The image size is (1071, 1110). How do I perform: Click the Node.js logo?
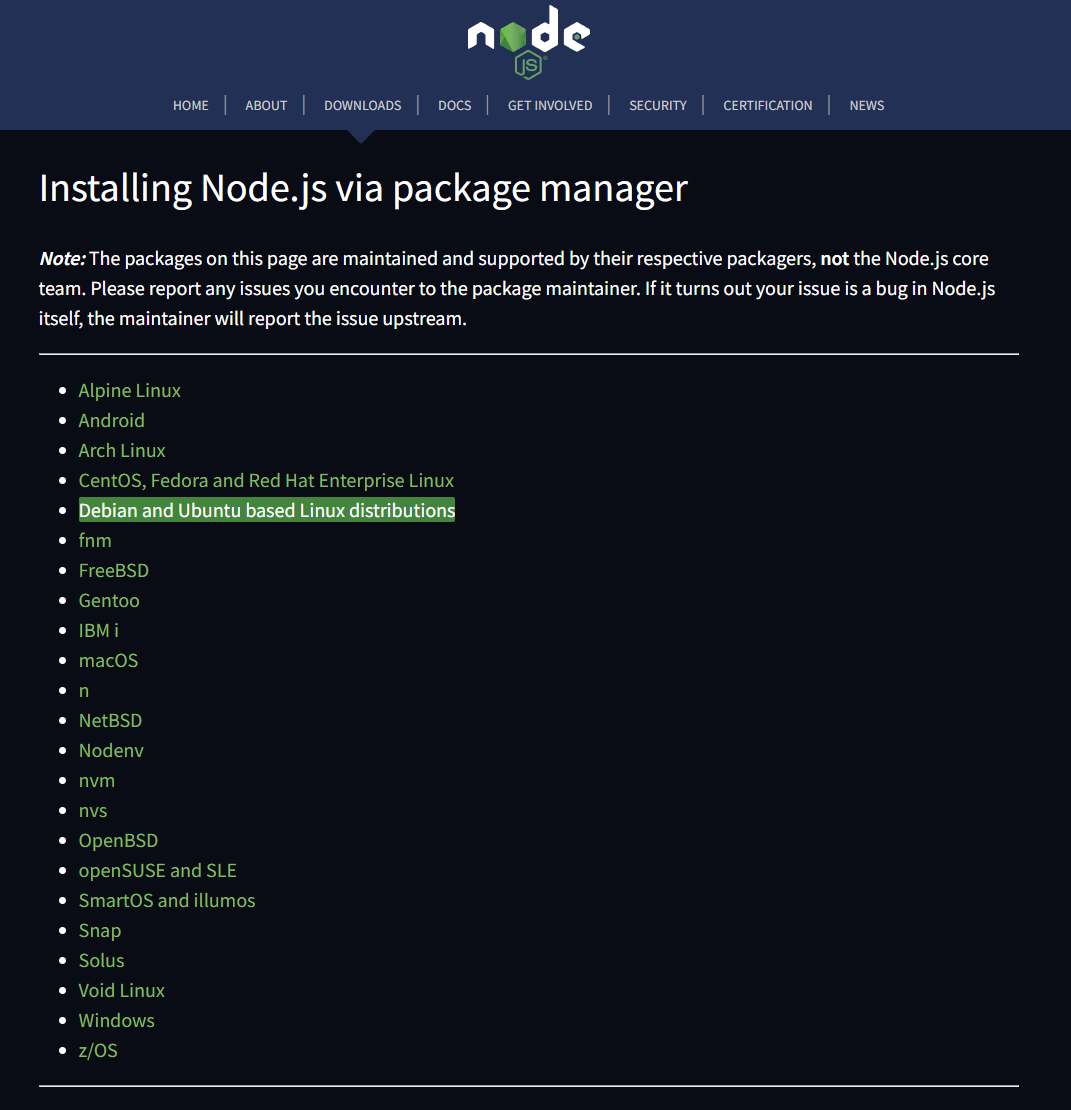[529, 42]
